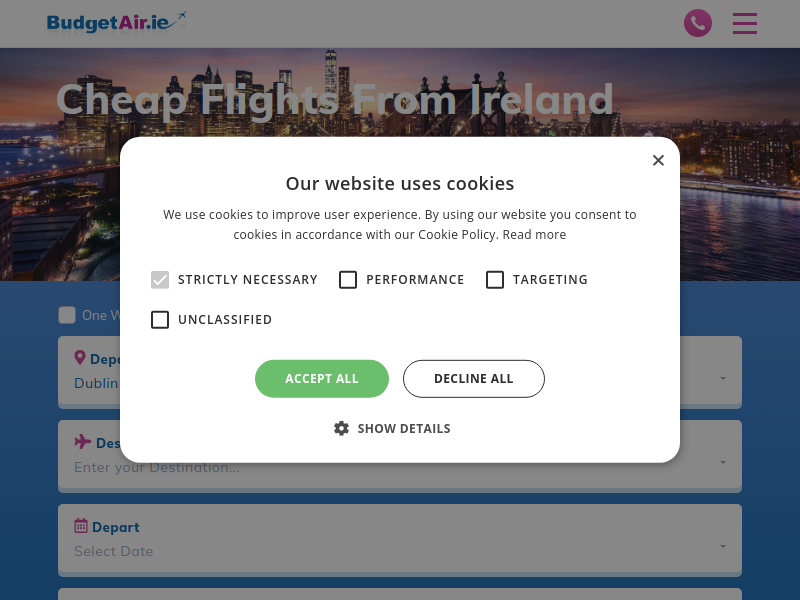Click the destination airplane icon
The height and width of the screenshot is (600, 800).
[82, 442]
